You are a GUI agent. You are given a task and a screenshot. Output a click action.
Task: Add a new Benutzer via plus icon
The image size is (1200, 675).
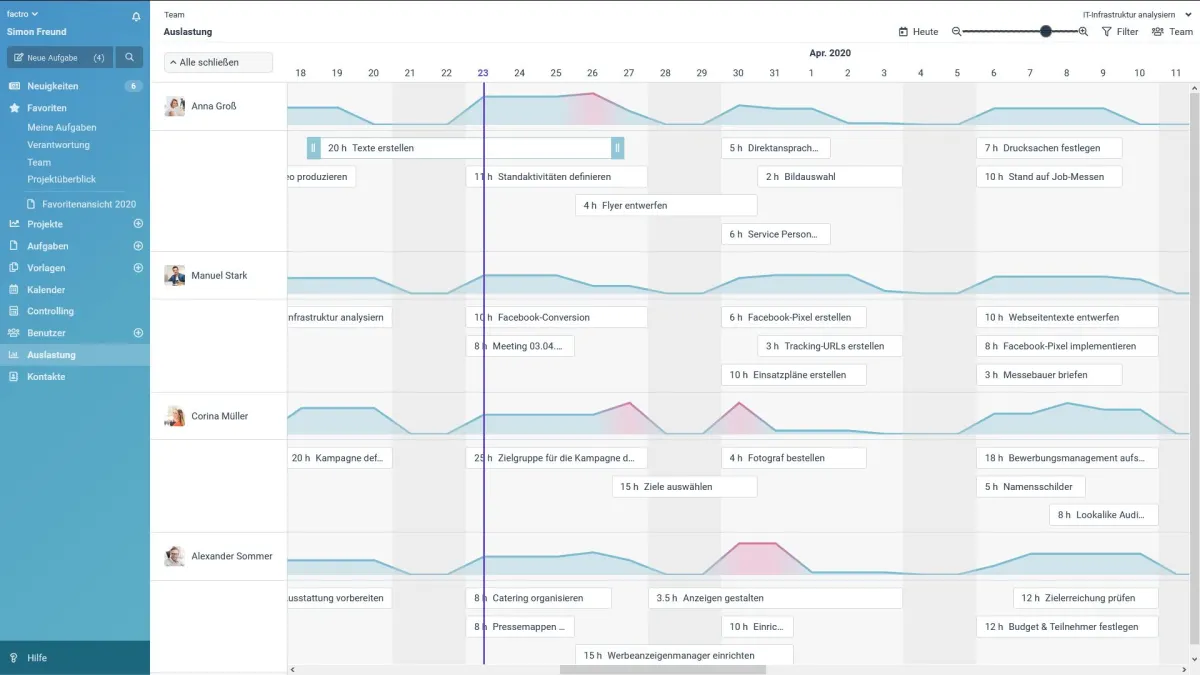tap(138, 333)
